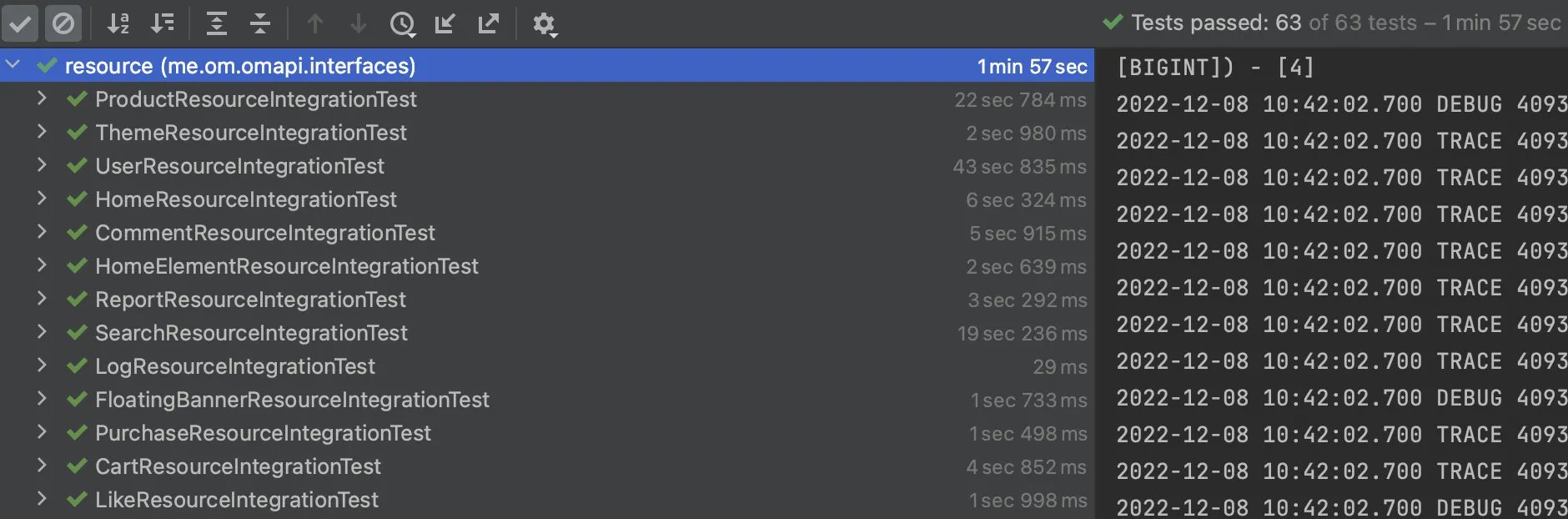Click the Collapse All icon
Viewport: 1568px width, 519px height.
pyautogui.click(x=260, y=23)
